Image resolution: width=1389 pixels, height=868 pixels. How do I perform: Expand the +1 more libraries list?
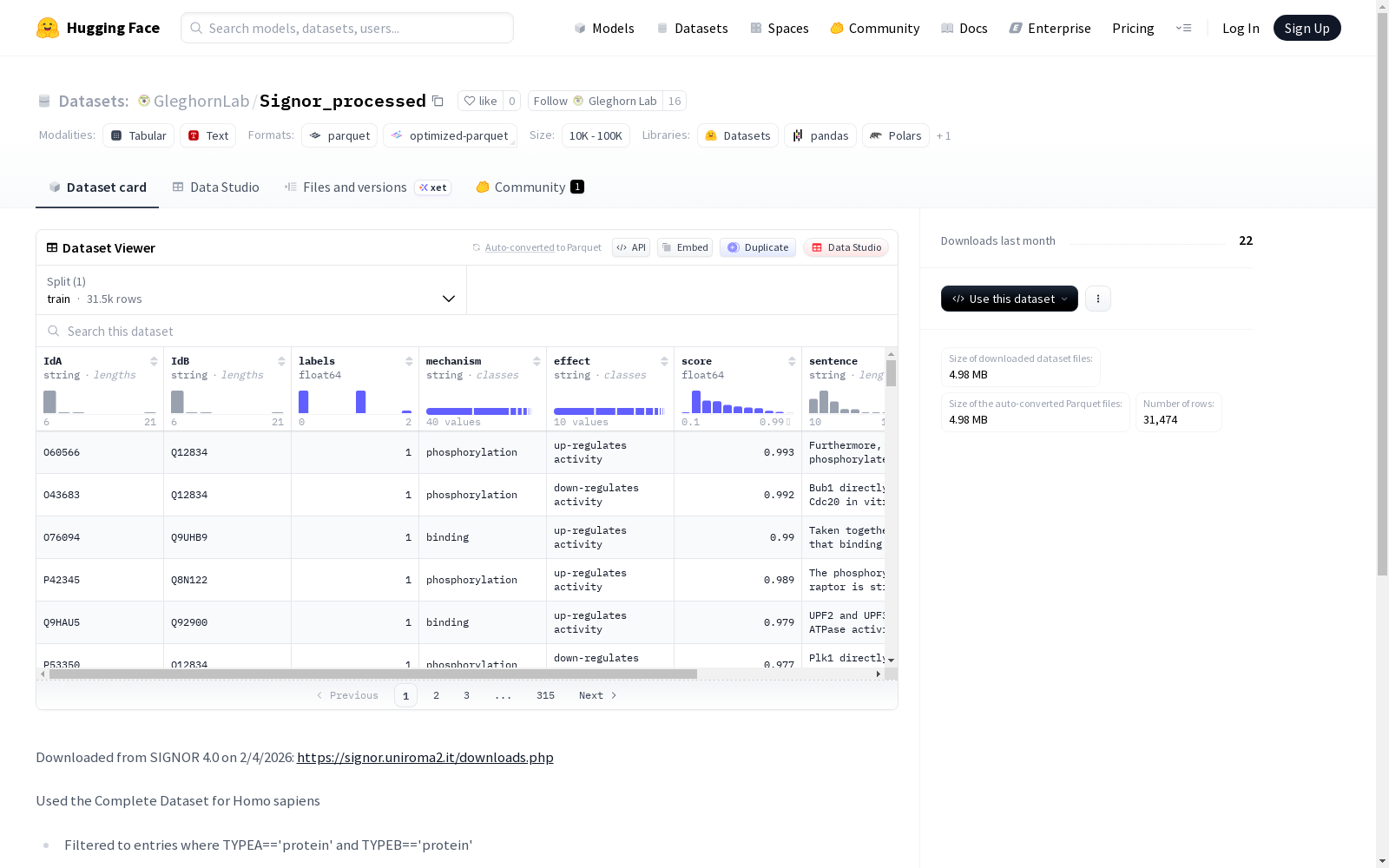944,136
